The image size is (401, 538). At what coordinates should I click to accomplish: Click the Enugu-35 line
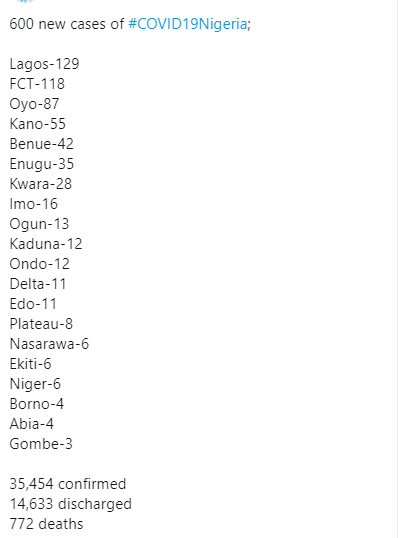click(42, 164)
